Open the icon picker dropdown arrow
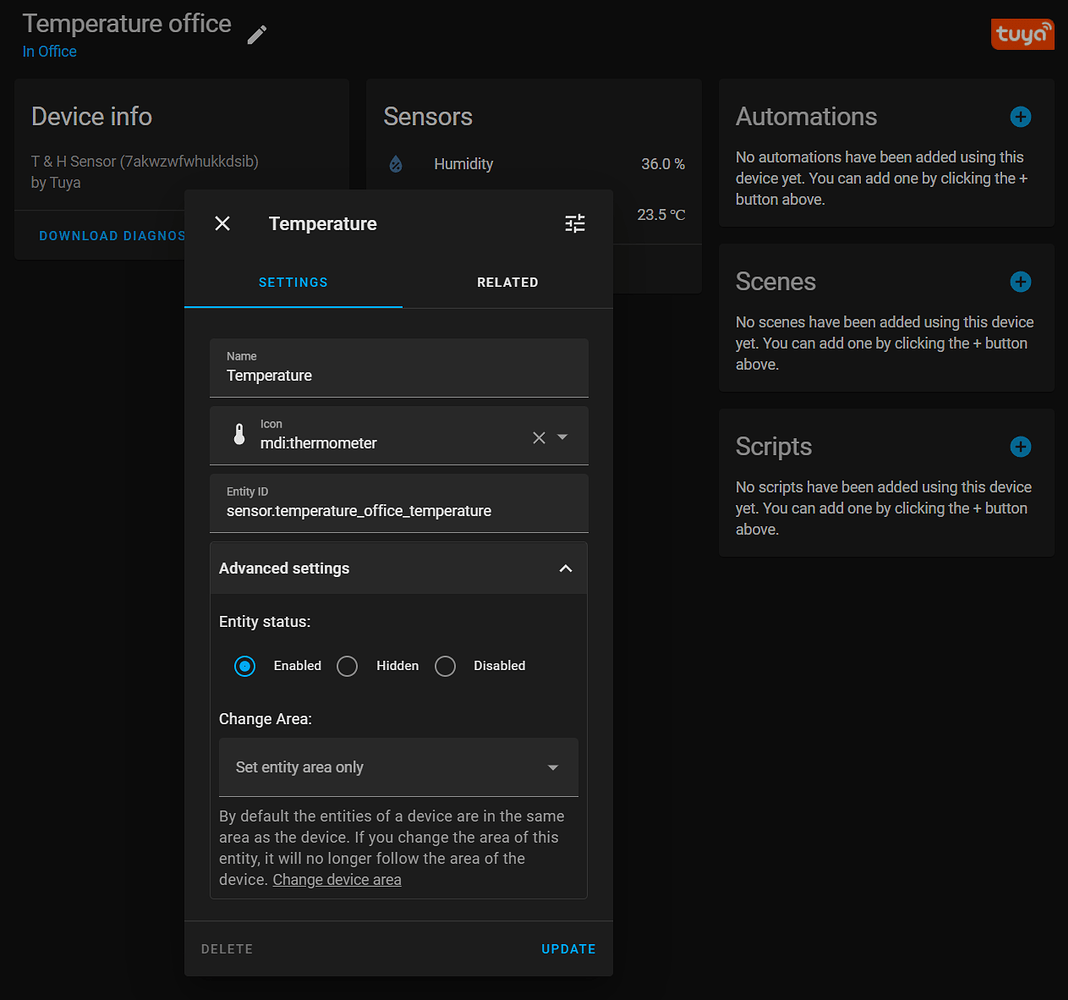 tap(563, 437)
